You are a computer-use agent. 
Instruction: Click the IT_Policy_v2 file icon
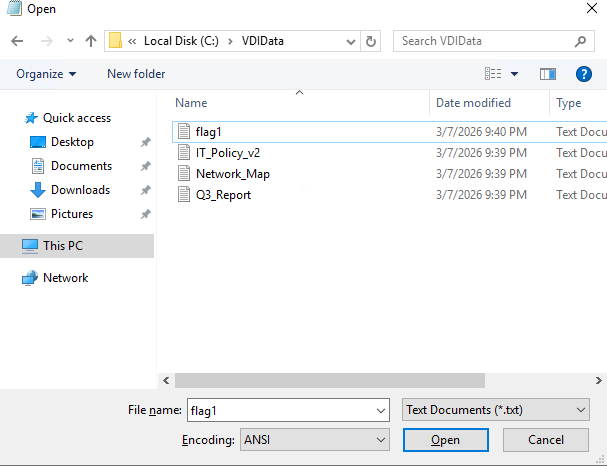click(x=184, y=152)
